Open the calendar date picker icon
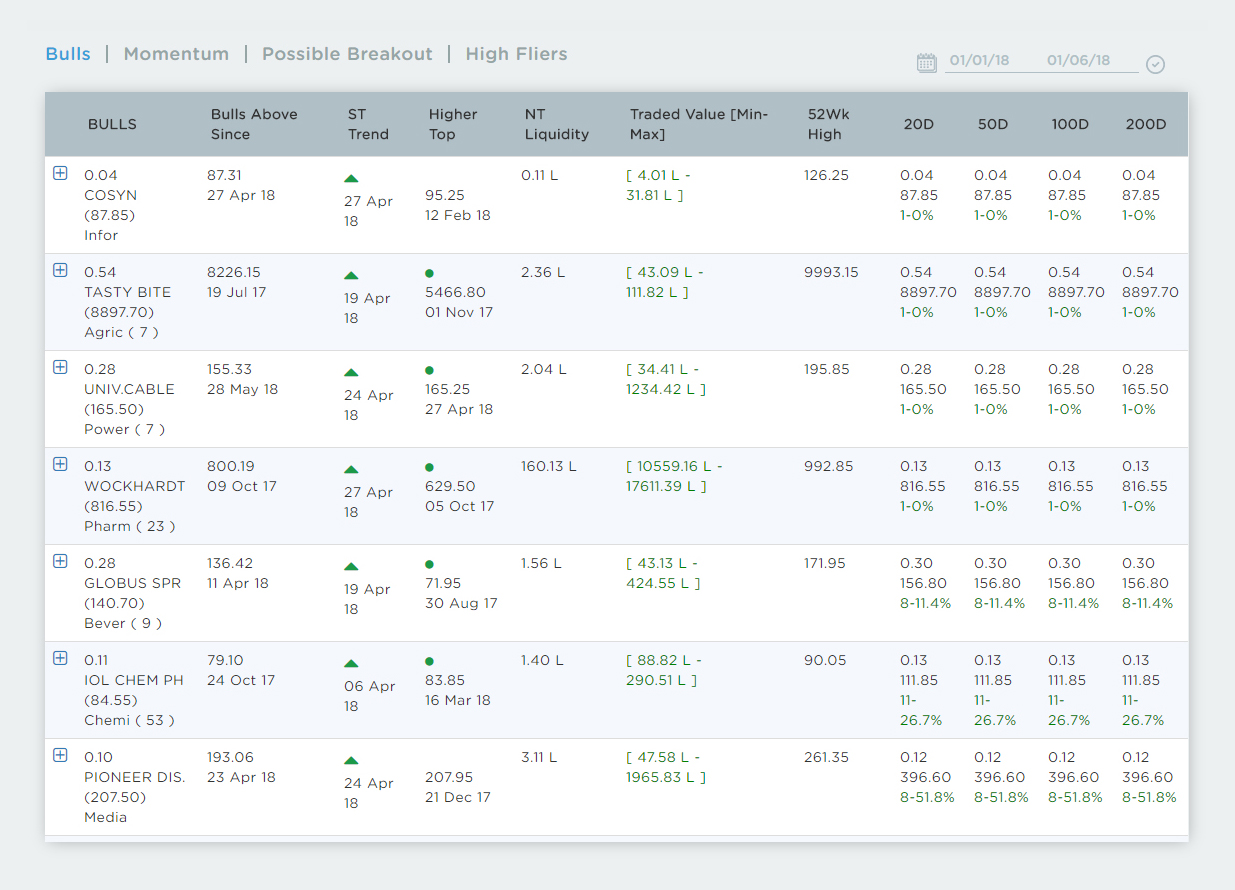The height and width of the screenshot is (890, 1235). click(927, 63)
